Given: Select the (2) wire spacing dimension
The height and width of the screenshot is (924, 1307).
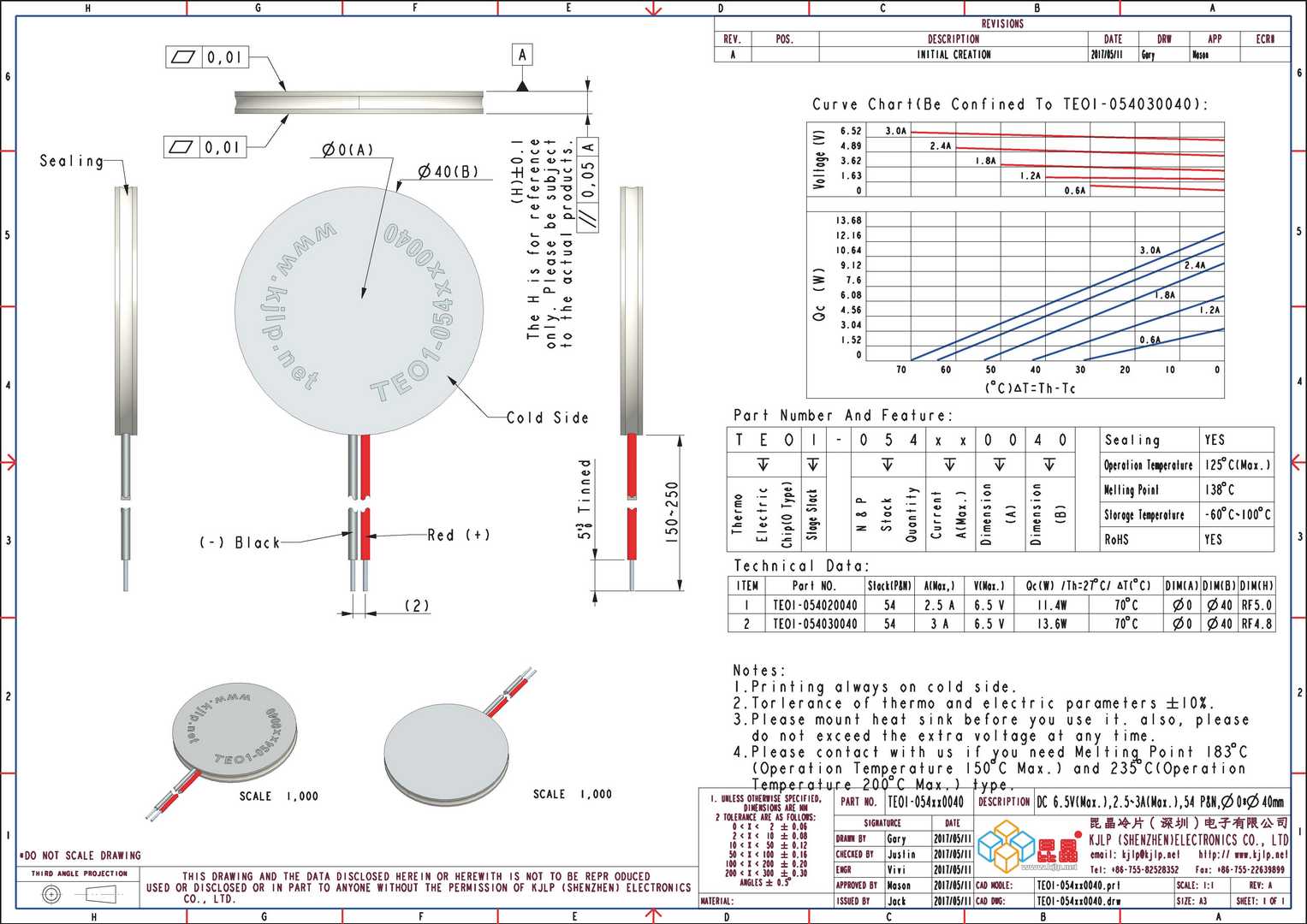Looking at the screenshot, I should 417,606.
